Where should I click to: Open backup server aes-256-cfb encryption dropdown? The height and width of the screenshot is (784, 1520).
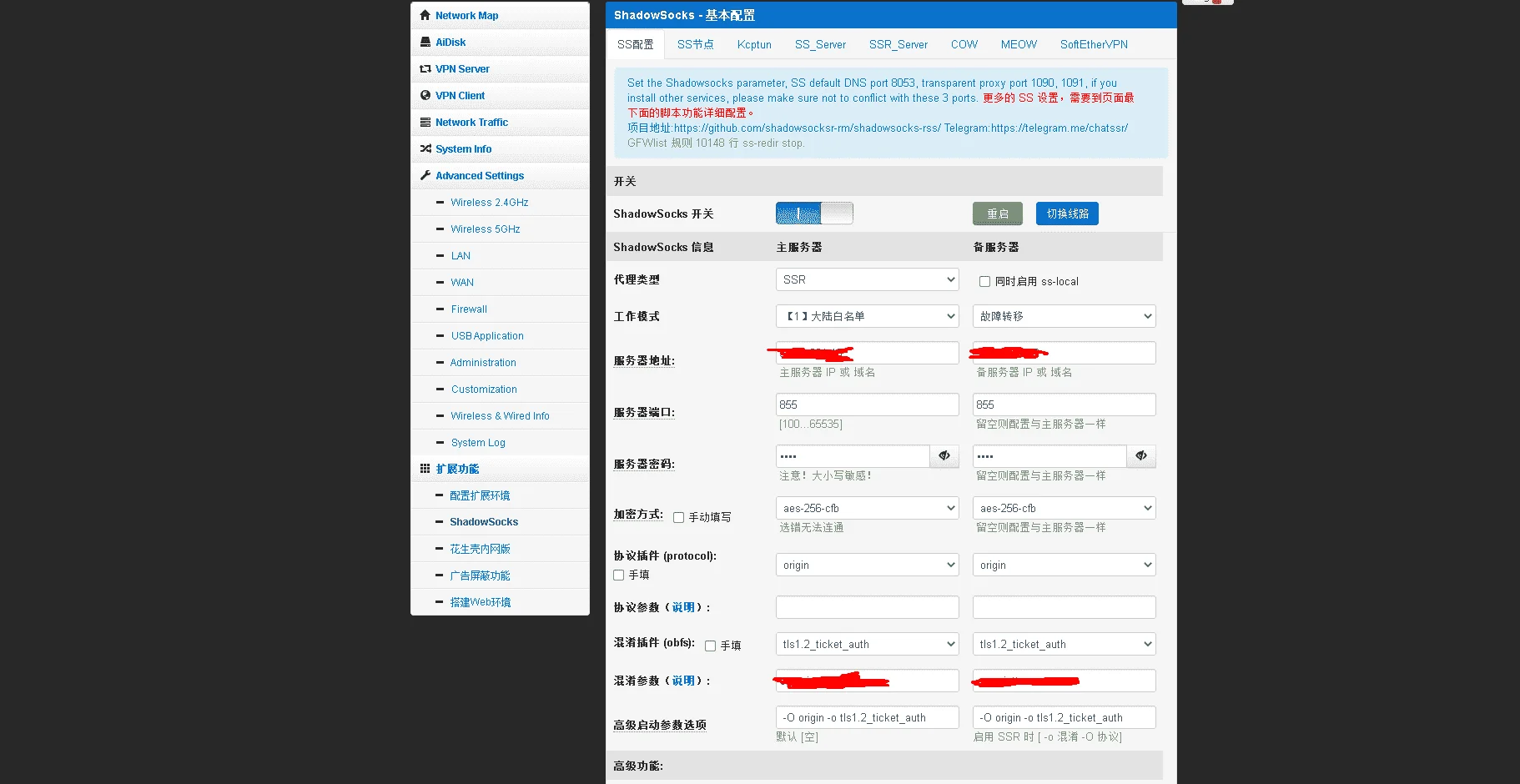[1065, 508]
